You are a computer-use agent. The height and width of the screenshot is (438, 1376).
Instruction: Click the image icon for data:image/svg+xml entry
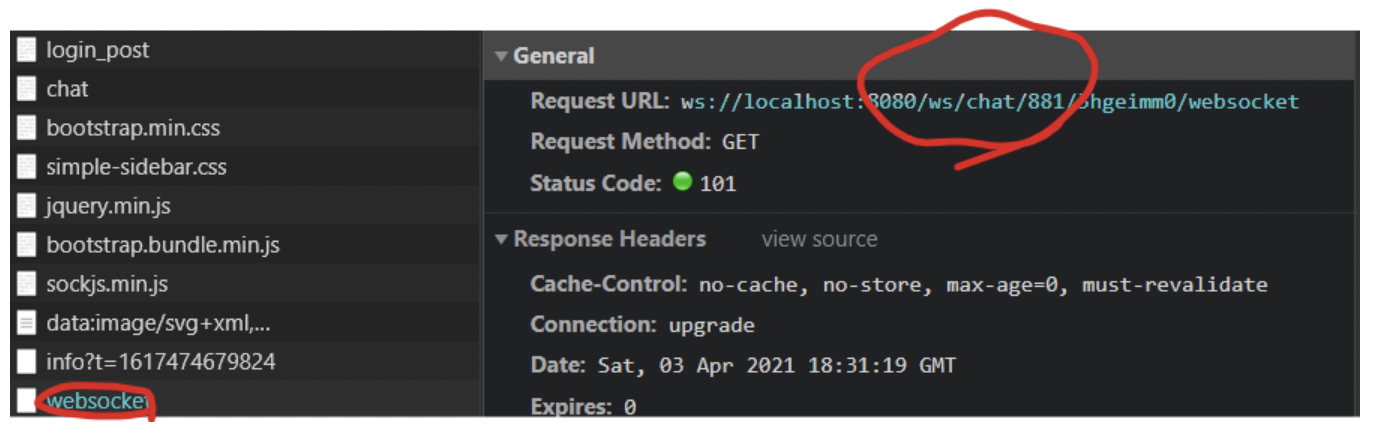pyautogui.click(x=27, y=323)
